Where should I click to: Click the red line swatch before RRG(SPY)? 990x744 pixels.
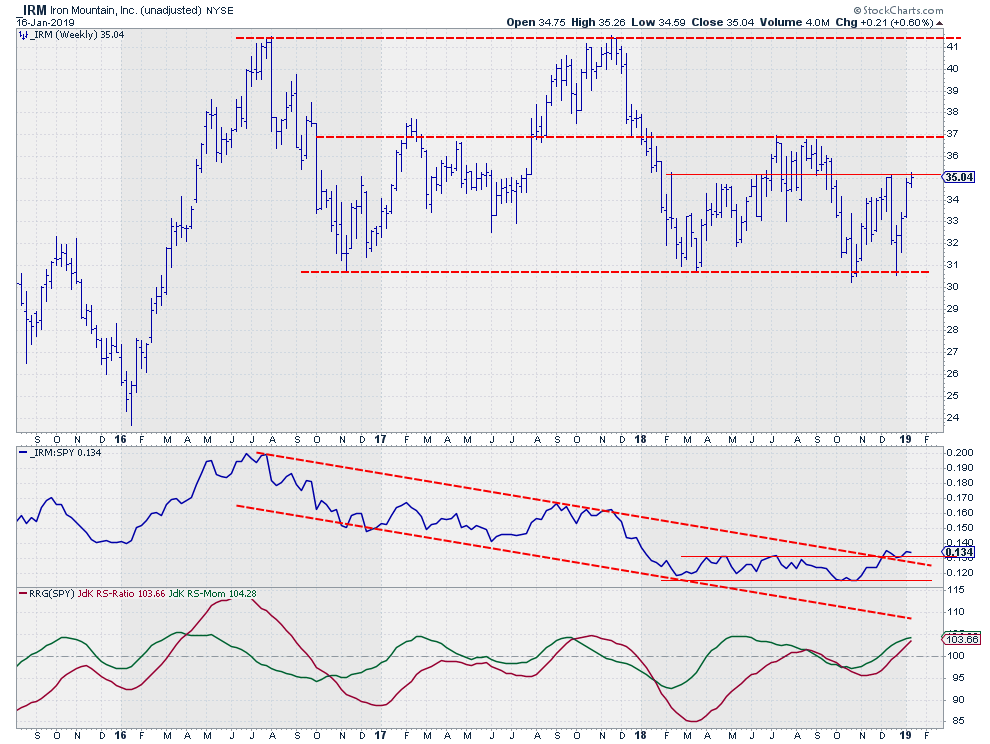coord(23,594)
